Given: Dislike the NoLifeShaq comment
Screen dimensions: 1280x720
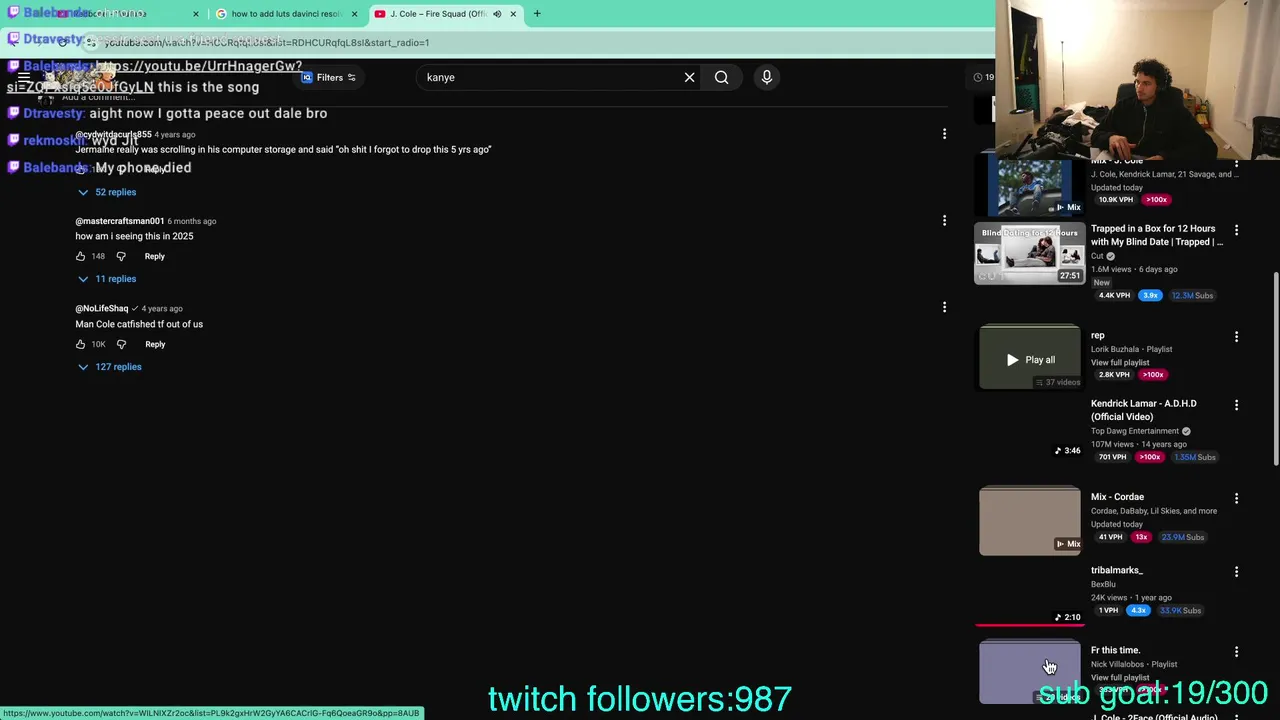Looking at the screenshot, I should coord(121,344).
